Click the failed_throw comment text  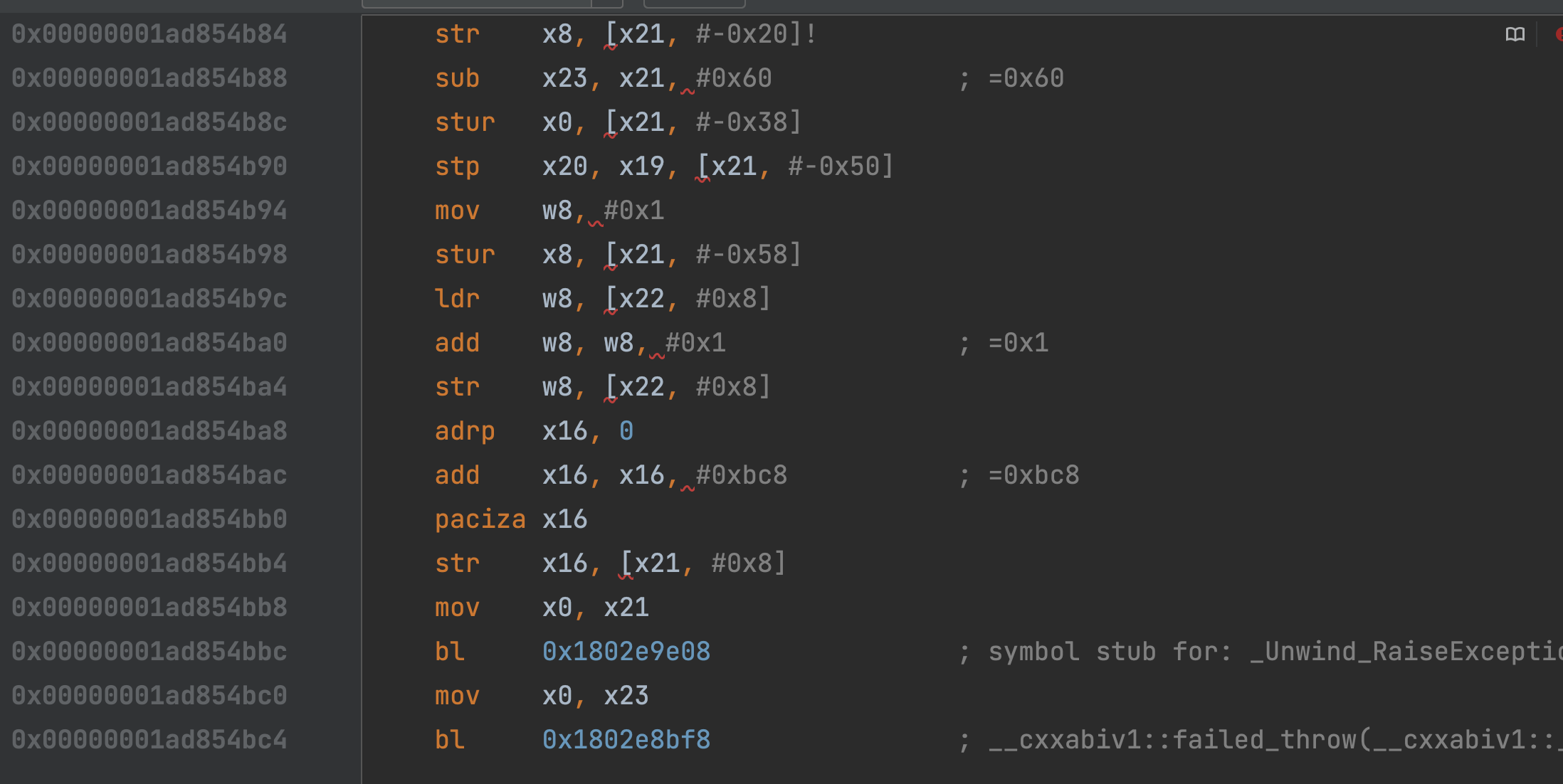point(1275,740)
